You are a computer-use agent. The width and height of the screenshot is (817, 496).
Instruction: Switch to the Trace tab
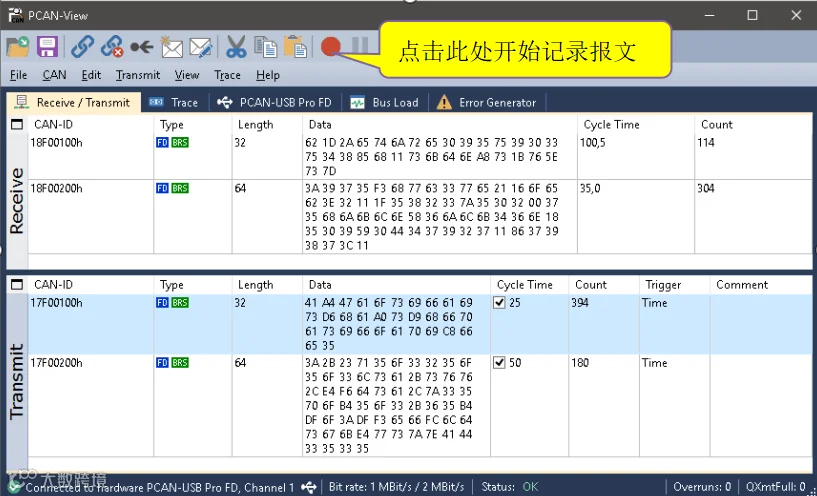[x=174, y=103]
